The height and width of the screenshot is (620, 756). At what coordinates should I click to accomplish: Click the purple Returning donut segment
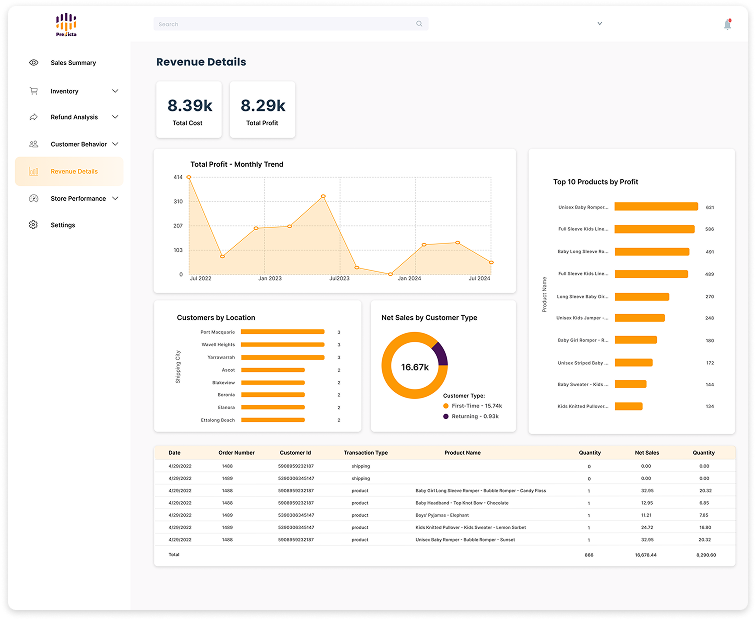(440, 353)
